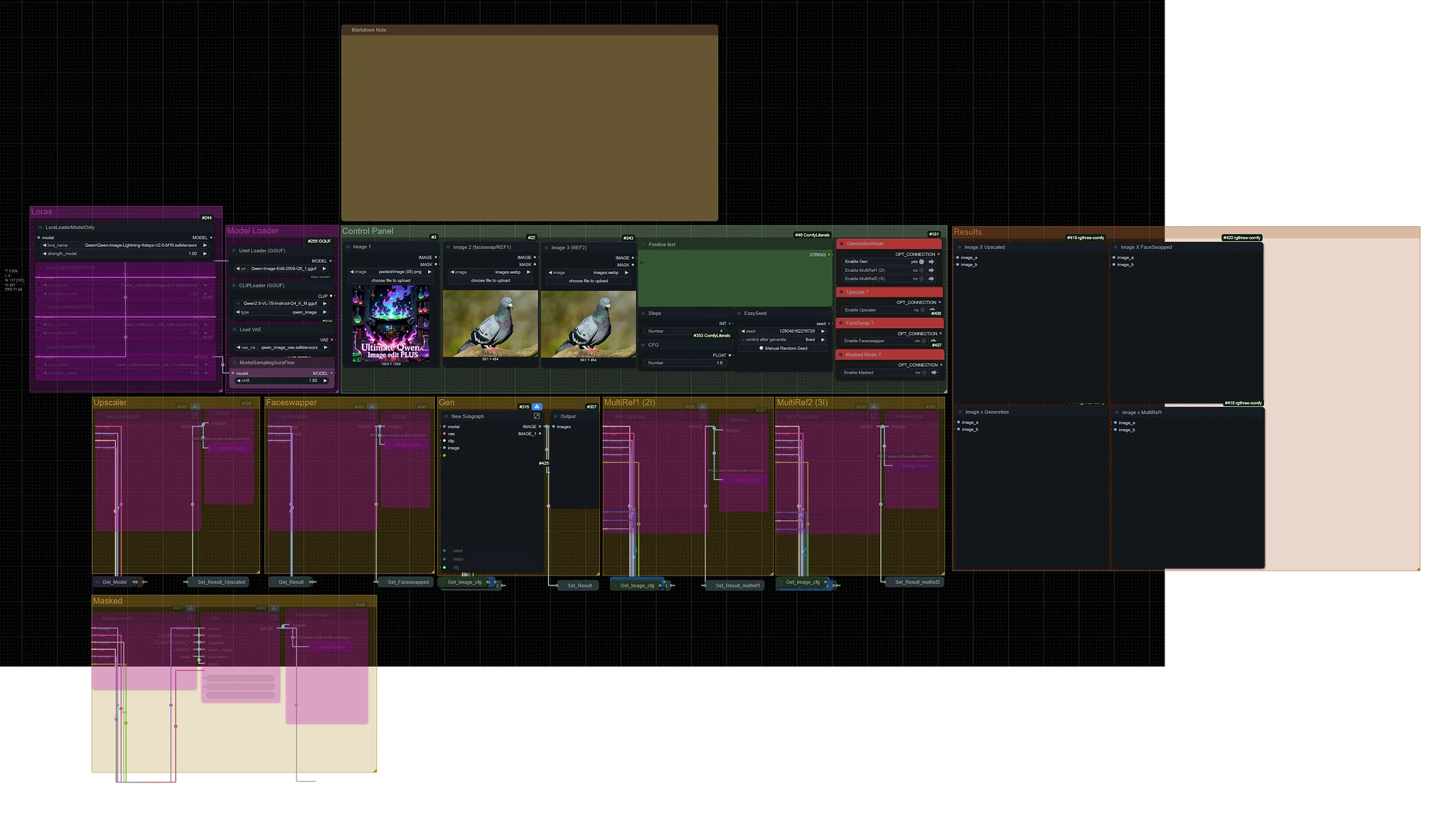Collapse the Unet Loader (GGUF) node dot
Viewport: 1456px width, 833px height.
tap(234, 251)
